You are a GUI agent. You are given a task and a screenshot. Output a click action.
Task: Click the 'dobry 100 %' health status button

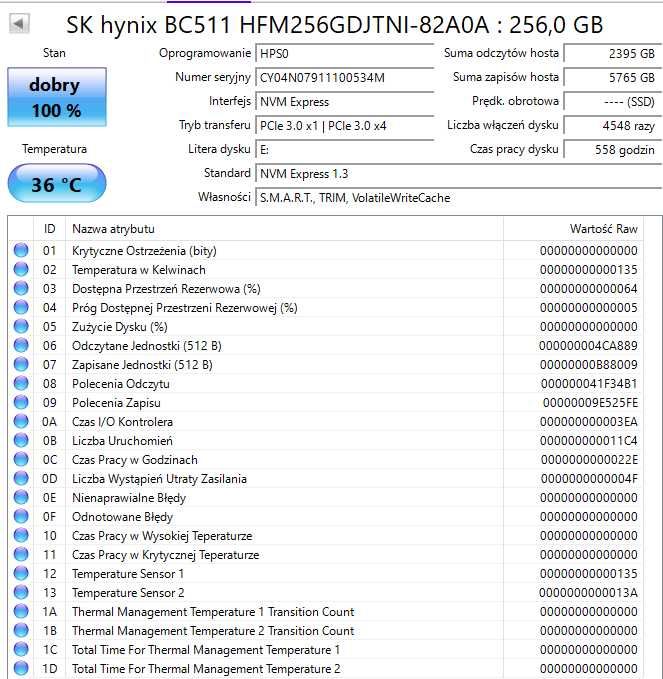click(57, 97)
